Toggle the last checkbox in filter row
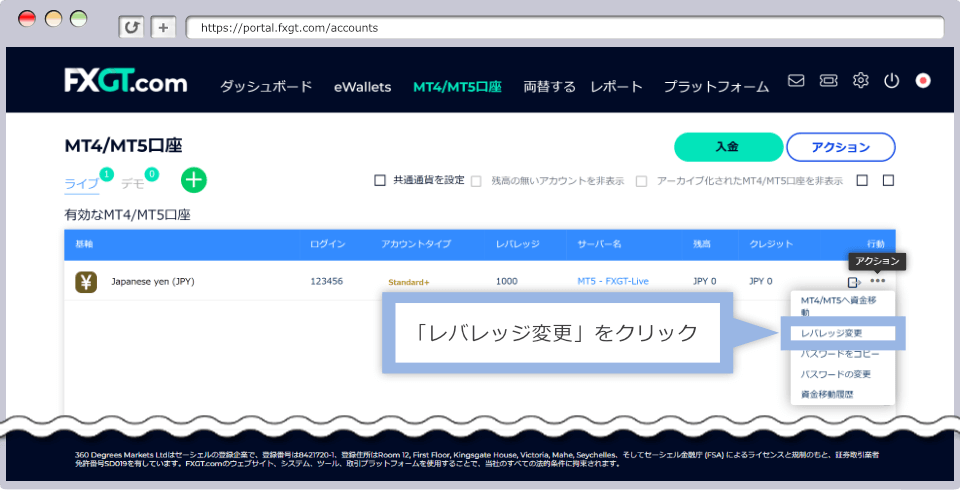Viewport: 960px width, 490px height. click(888, 180)
